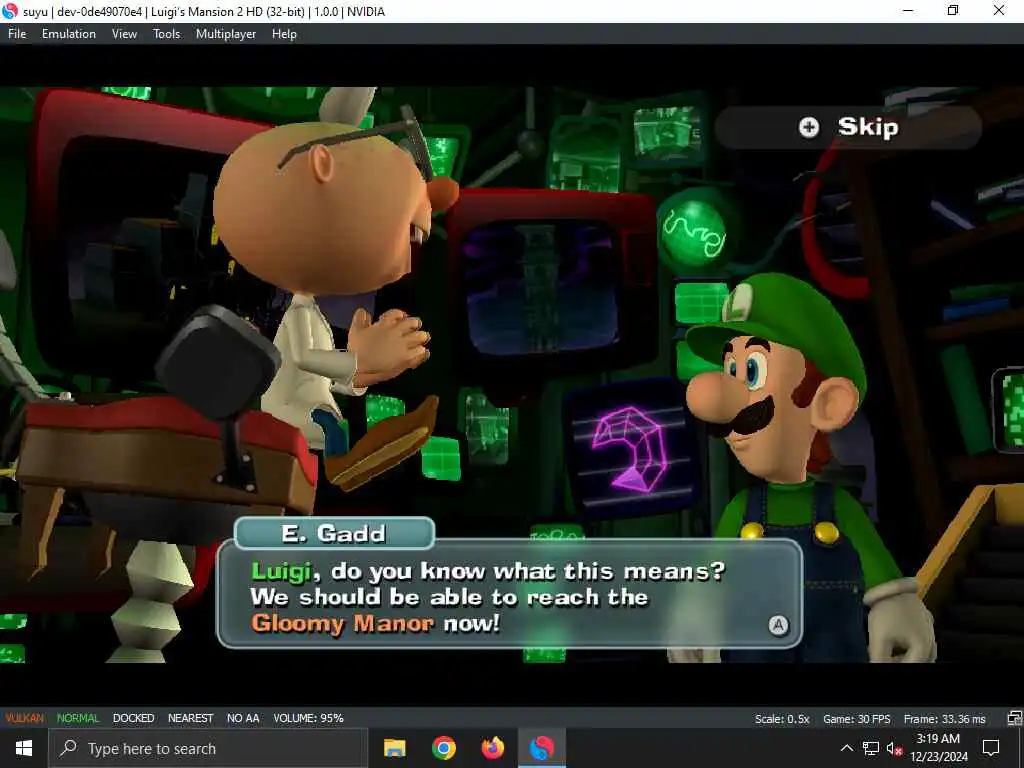Open the File menu
1024x768 pixels.
click(17, 34)
